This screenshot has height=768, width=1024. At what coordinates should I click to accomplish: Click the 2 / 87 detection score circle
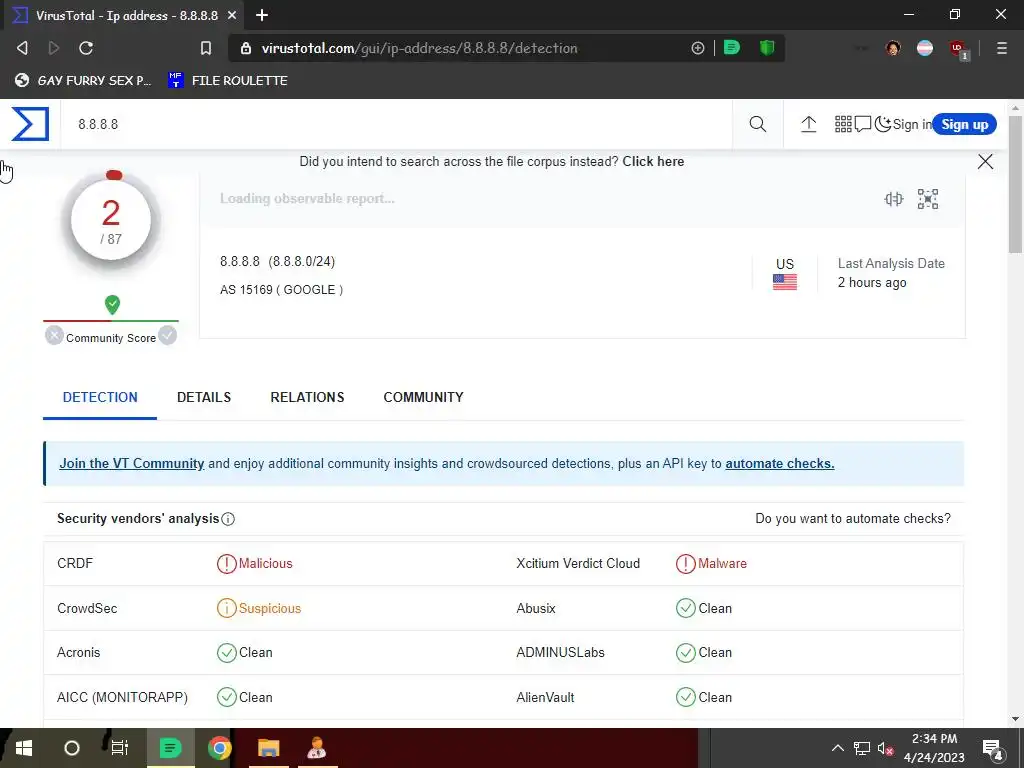[x=111, y=220]
